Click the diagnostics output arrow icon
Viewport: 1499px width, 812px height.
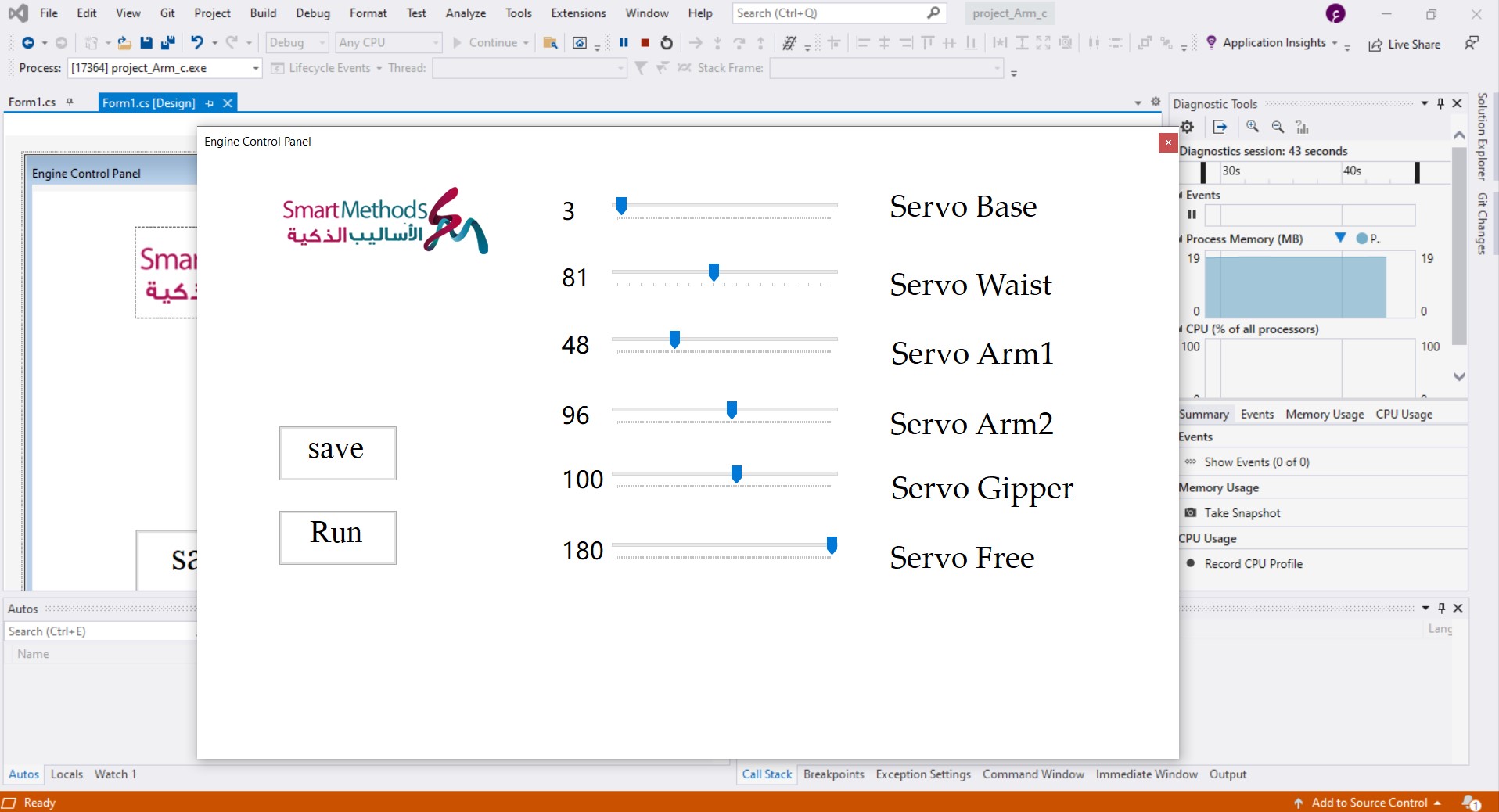tap(1220, 127)
